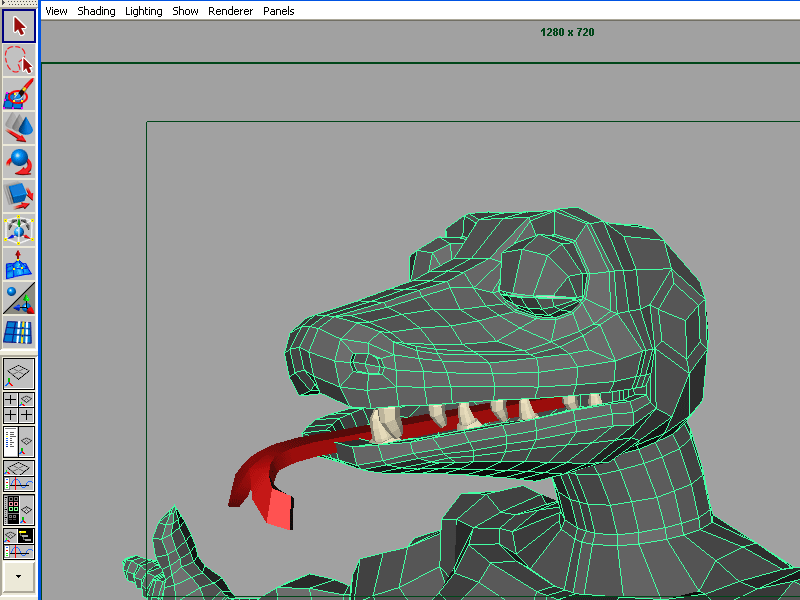The width and height of the screenshot is (800, 600).
Task: Open the Renderer menu
Action: pos(230,11)
